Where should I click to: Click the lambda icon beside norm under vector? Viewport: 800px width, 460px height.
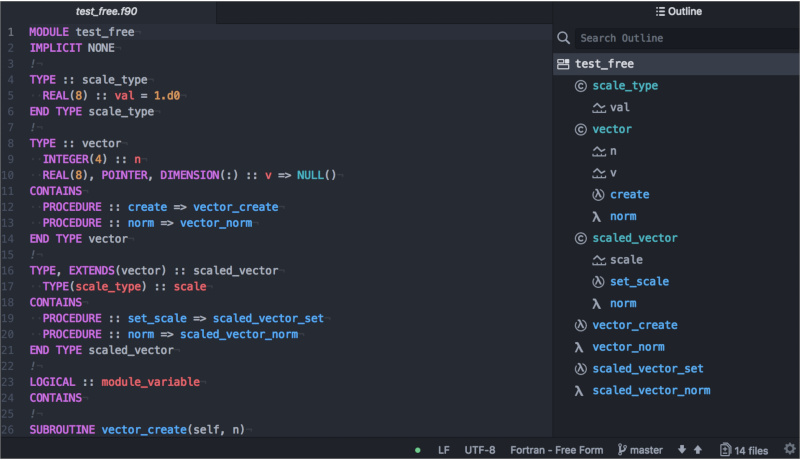pos(596,217)
